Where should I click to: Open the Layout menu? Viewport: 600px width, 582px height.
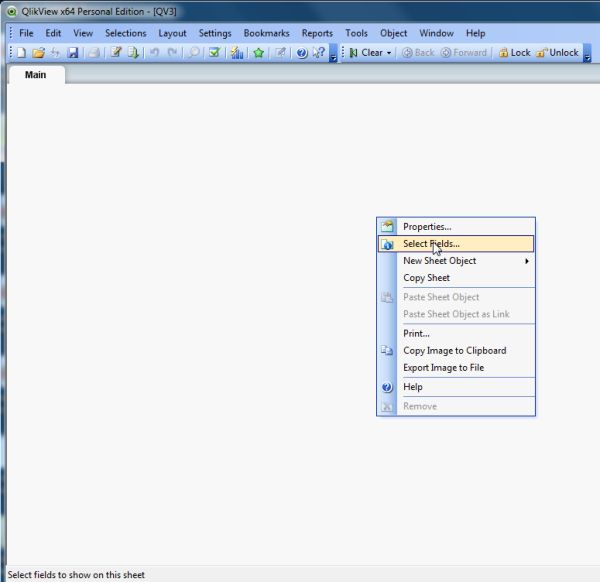click(x=172, y=33)
